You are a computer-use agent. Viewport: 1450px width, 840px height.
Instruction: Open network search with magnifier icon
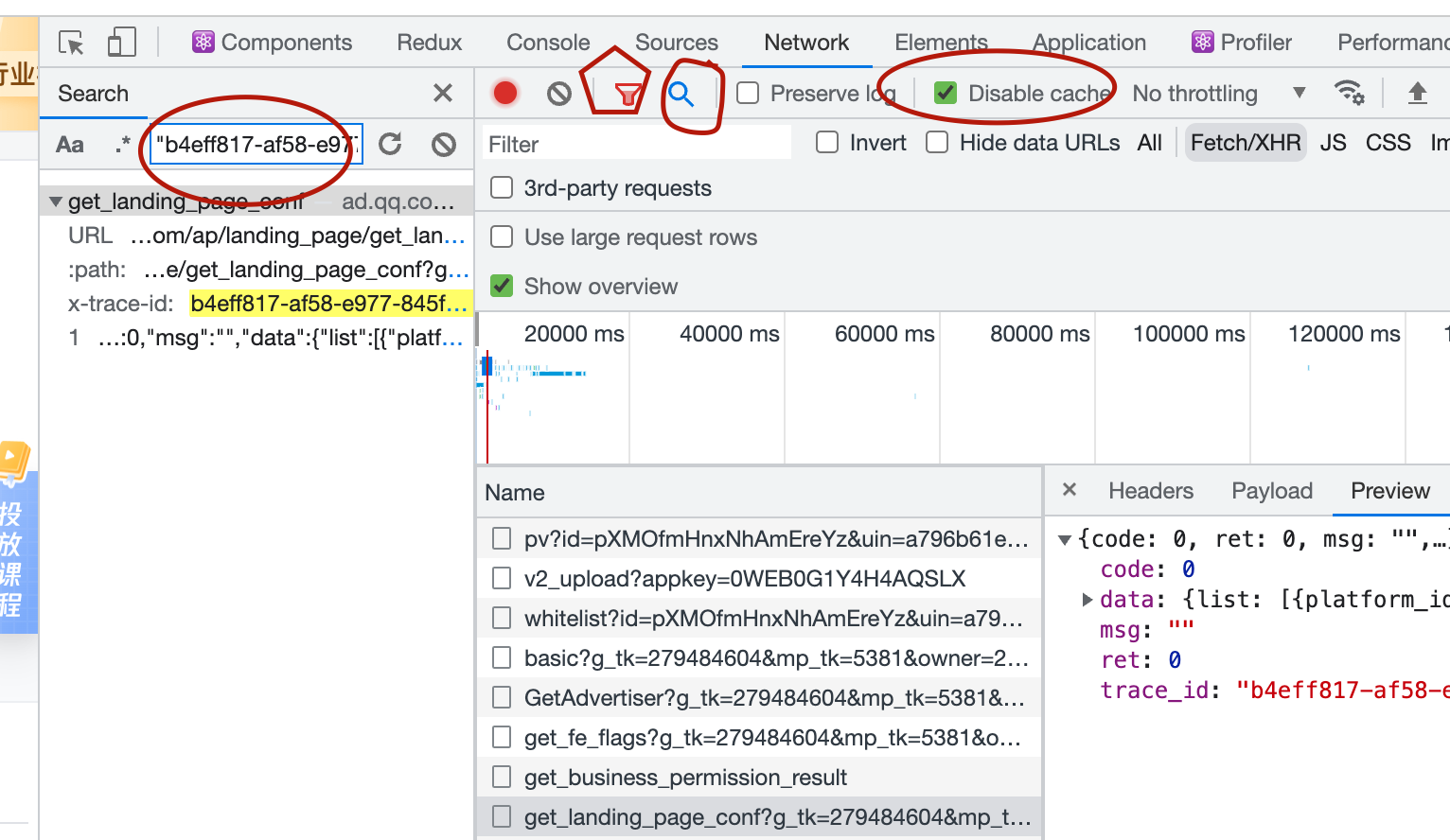coord(681,94)
